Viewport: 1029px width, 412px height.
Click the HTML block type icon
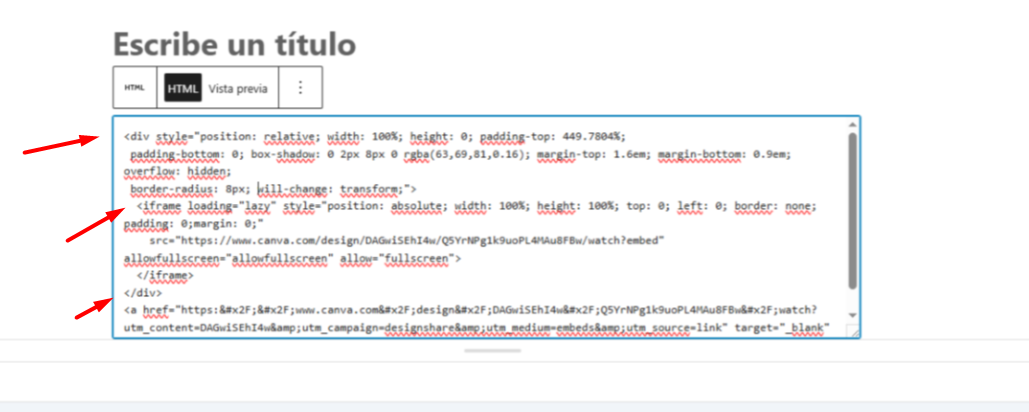pos(134,88)
